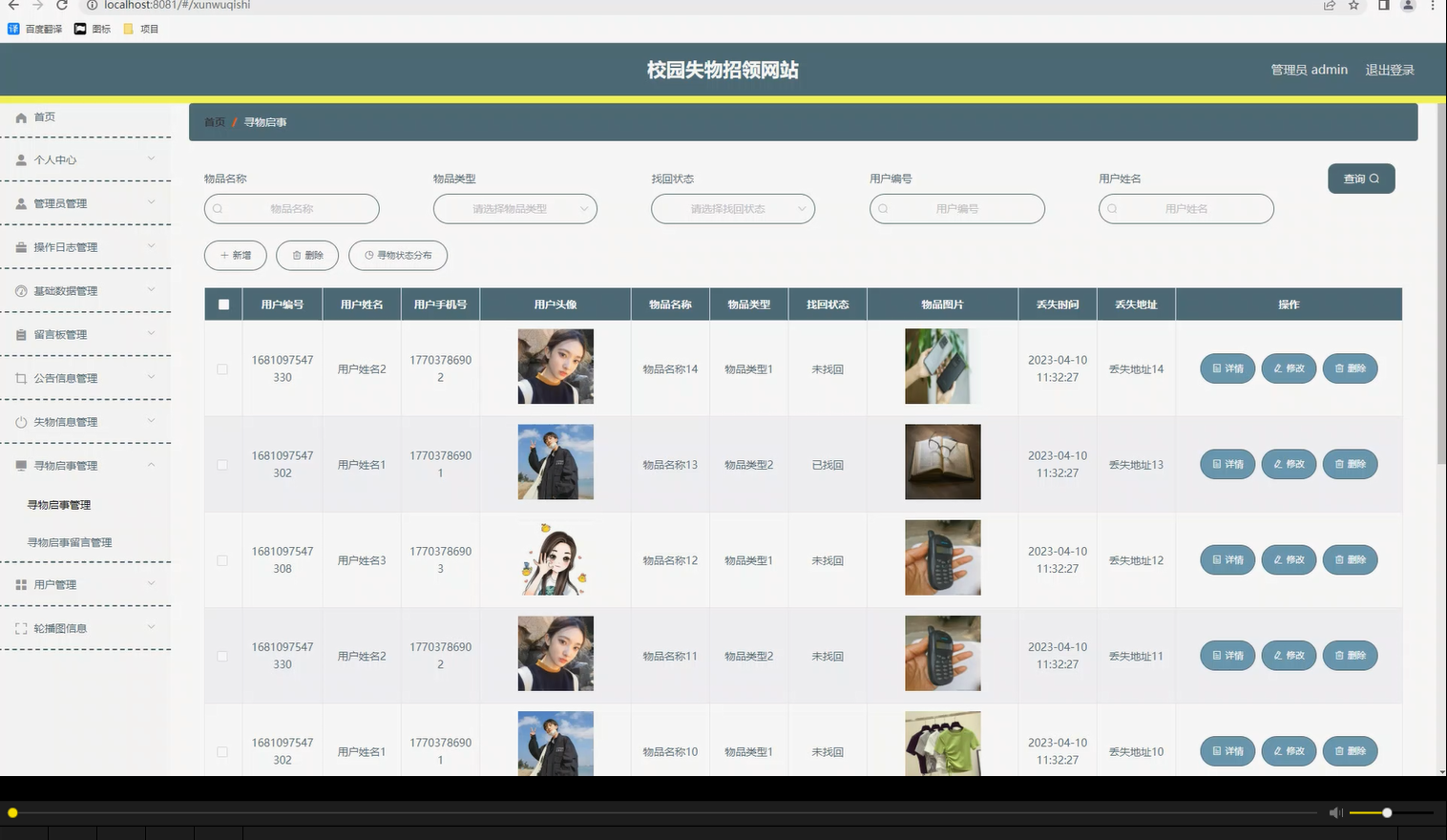Screen dimensions: 1447x840
Task: Open 寻物启事留言管理 submenu item
Action: [70, 542]
